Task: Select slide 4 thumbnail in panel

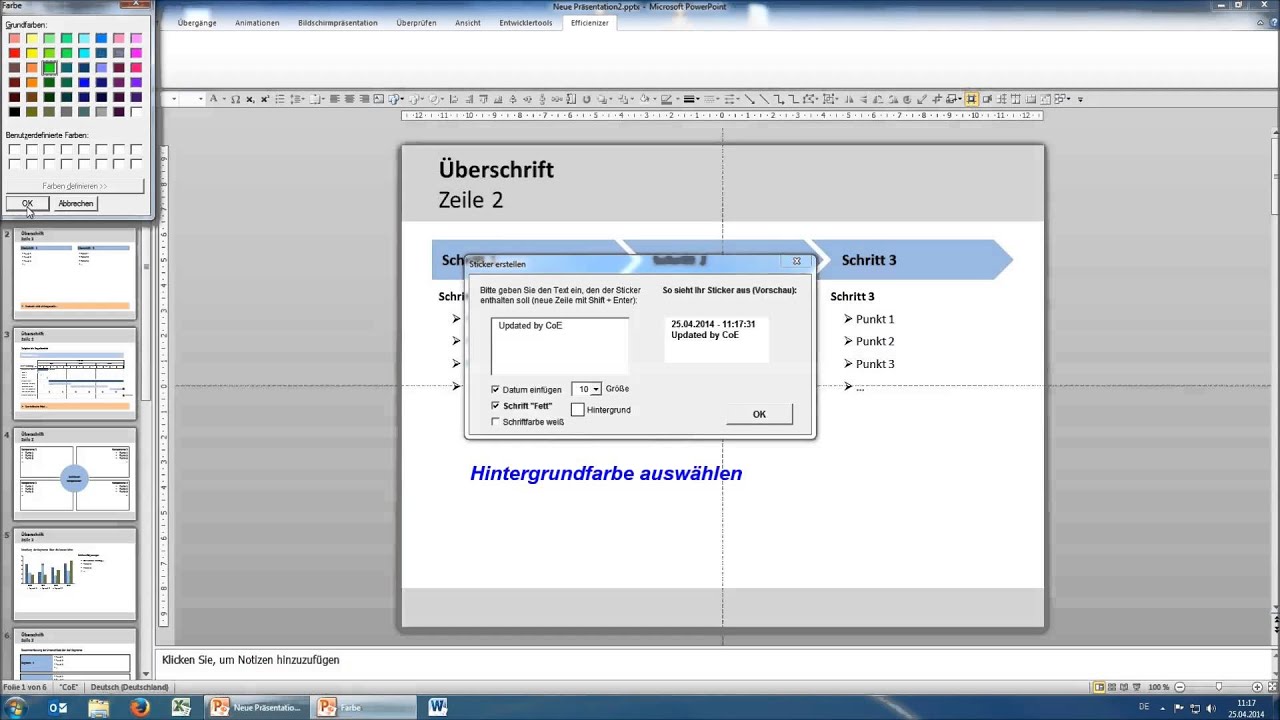Action: click(75, 474)
